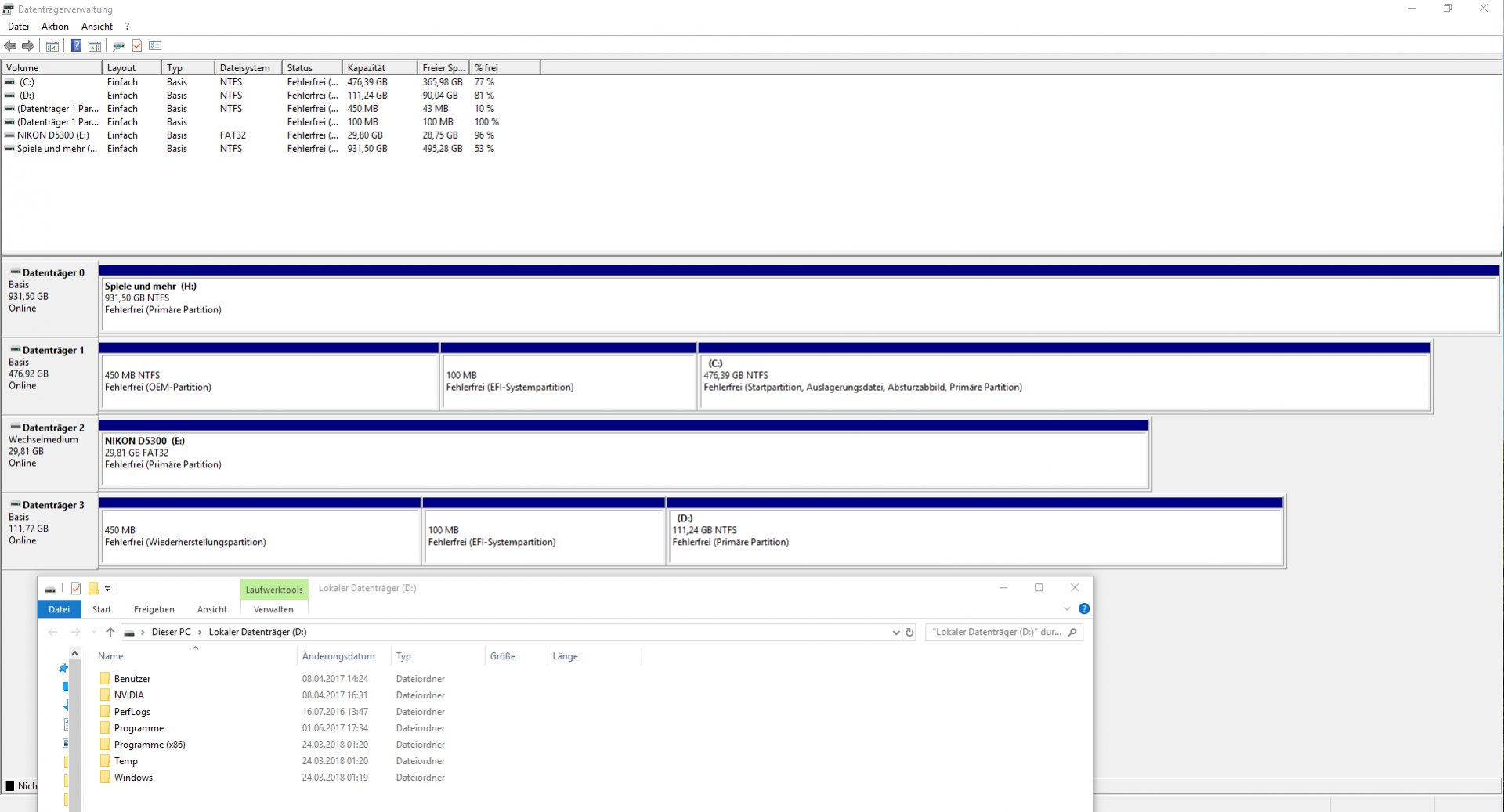The width and height of the screenshot is (1504, 812).
Task: Switch to the Freigeben ribbon tab
Action: [x=154, y=609]
